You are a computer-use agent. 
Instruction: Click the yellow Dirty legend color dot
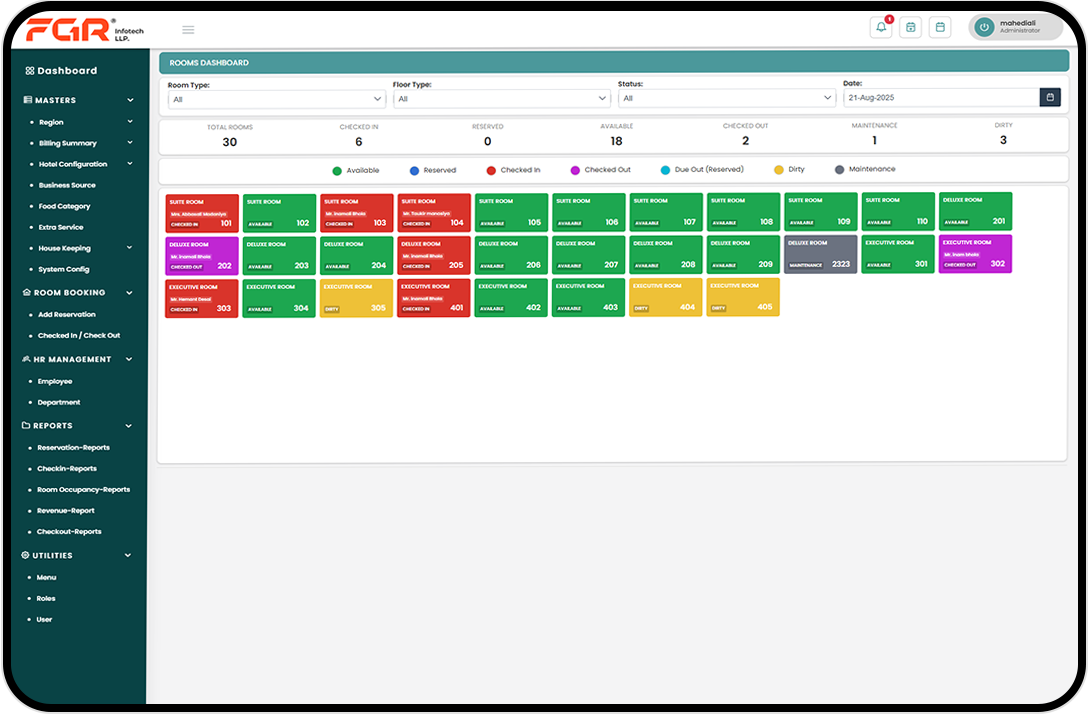pos(779,170)
